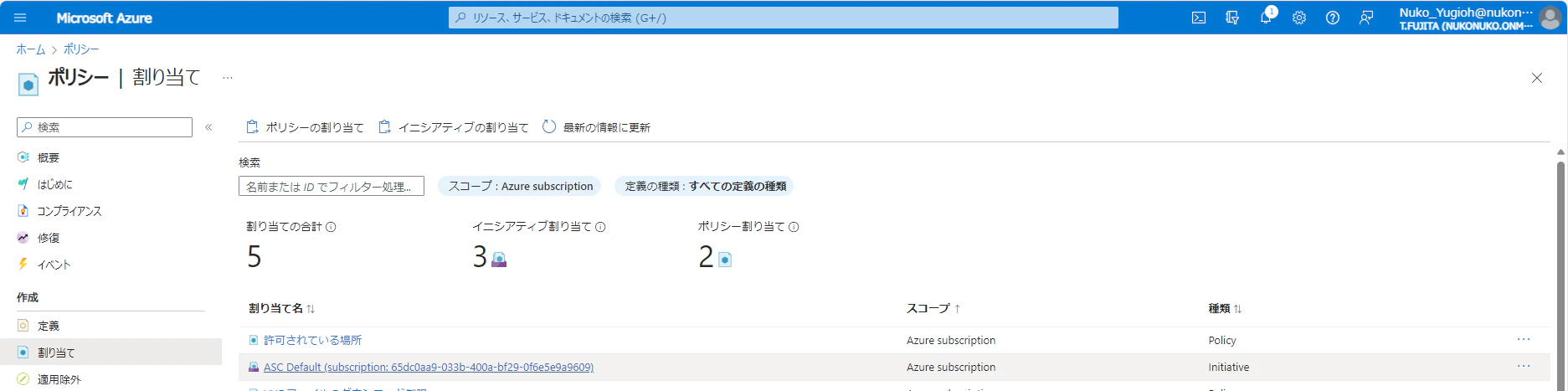Click policy icon beside count 2
Image resolution: width=1568 pixels, height=391 pixels.
pyautogui.click(x=725, y=260)
